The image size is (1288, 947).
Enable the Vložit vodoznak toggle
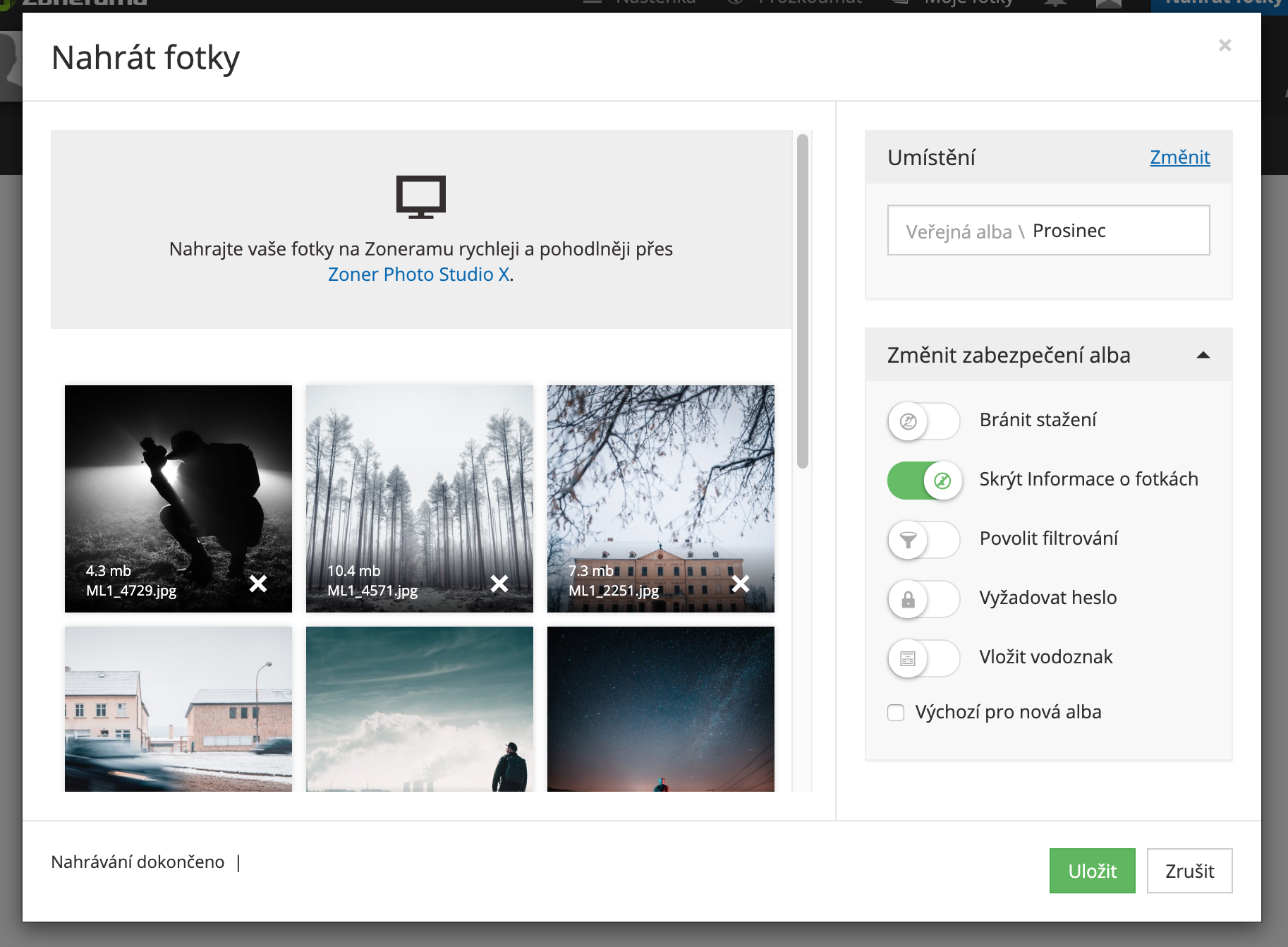(924, 658)
